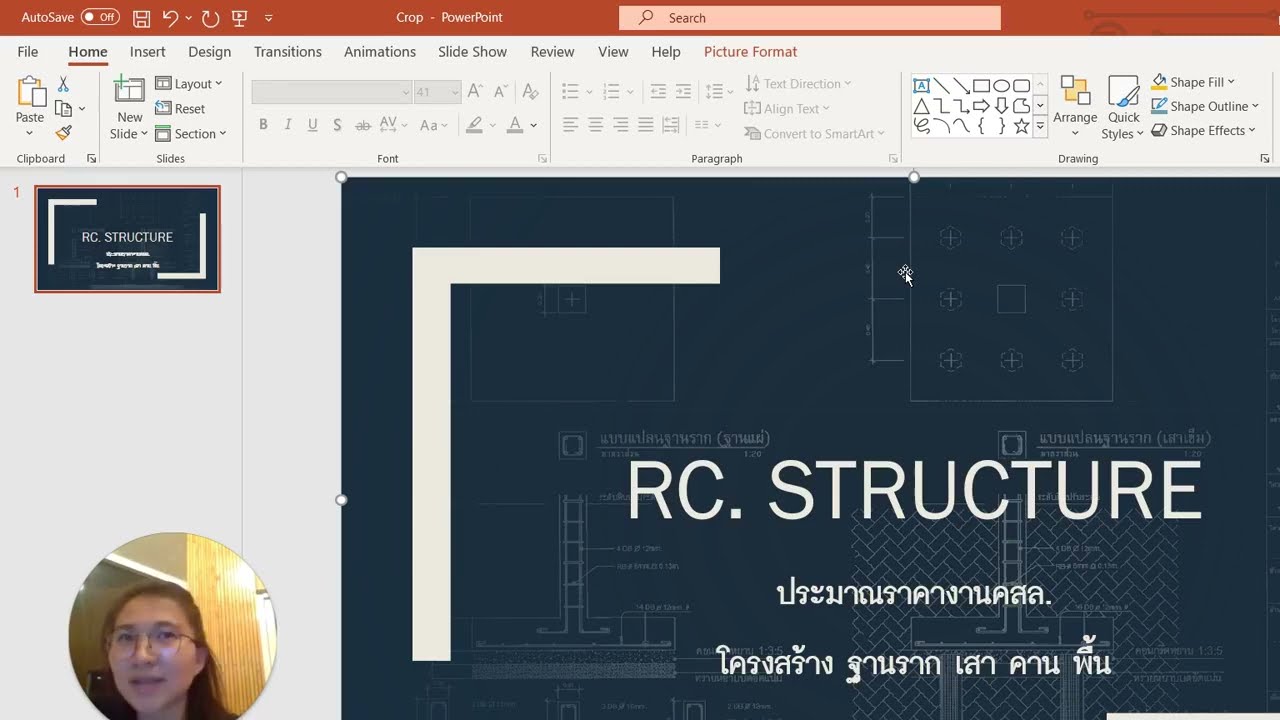Open Shape Outline options
This screenshot has width=1280, height=720.
[1205, 106]
